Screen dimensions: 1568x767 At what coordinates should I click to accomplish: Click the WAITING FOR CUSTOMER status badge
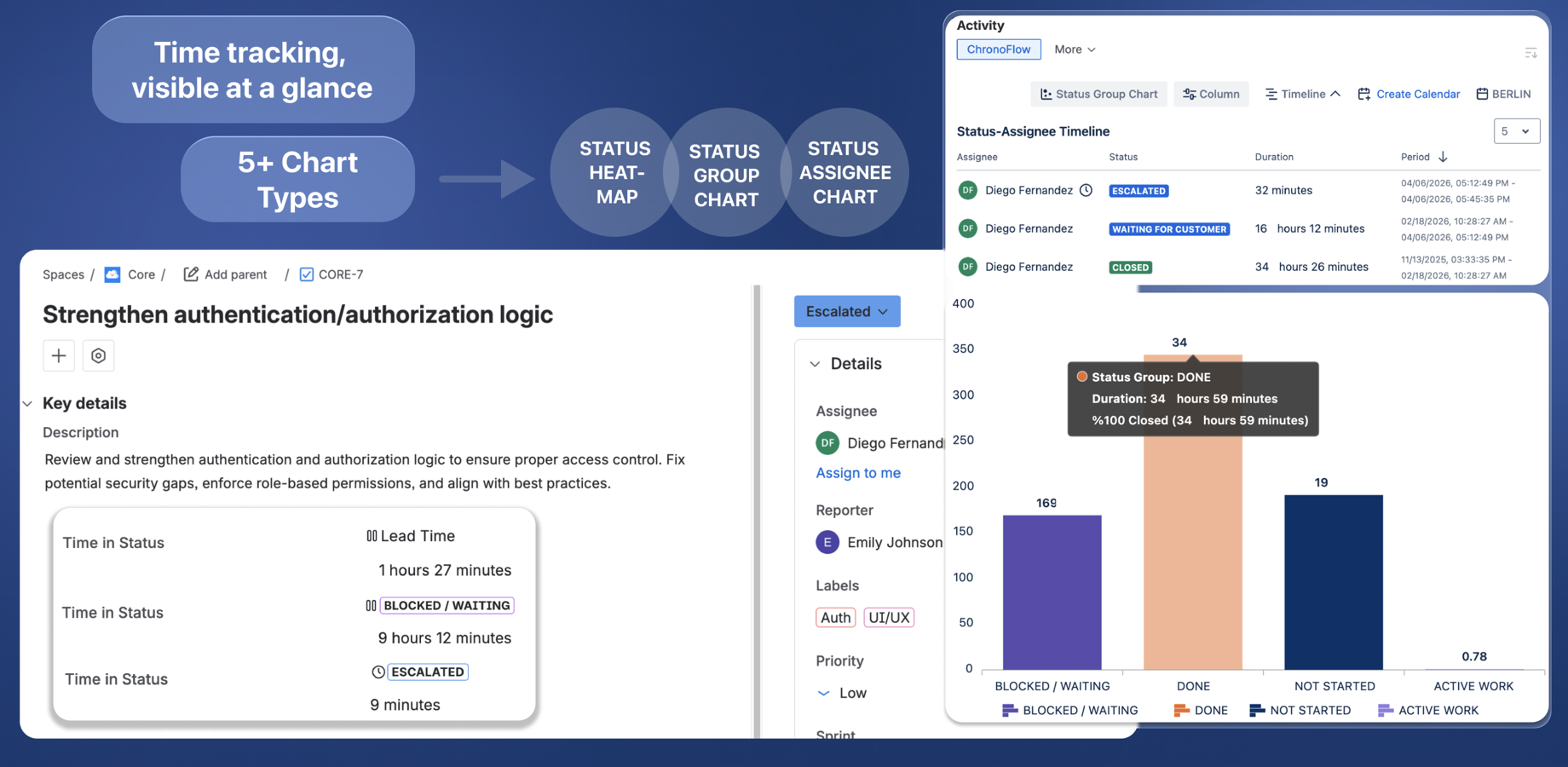pyautogui.click(x=1169, y=229)
